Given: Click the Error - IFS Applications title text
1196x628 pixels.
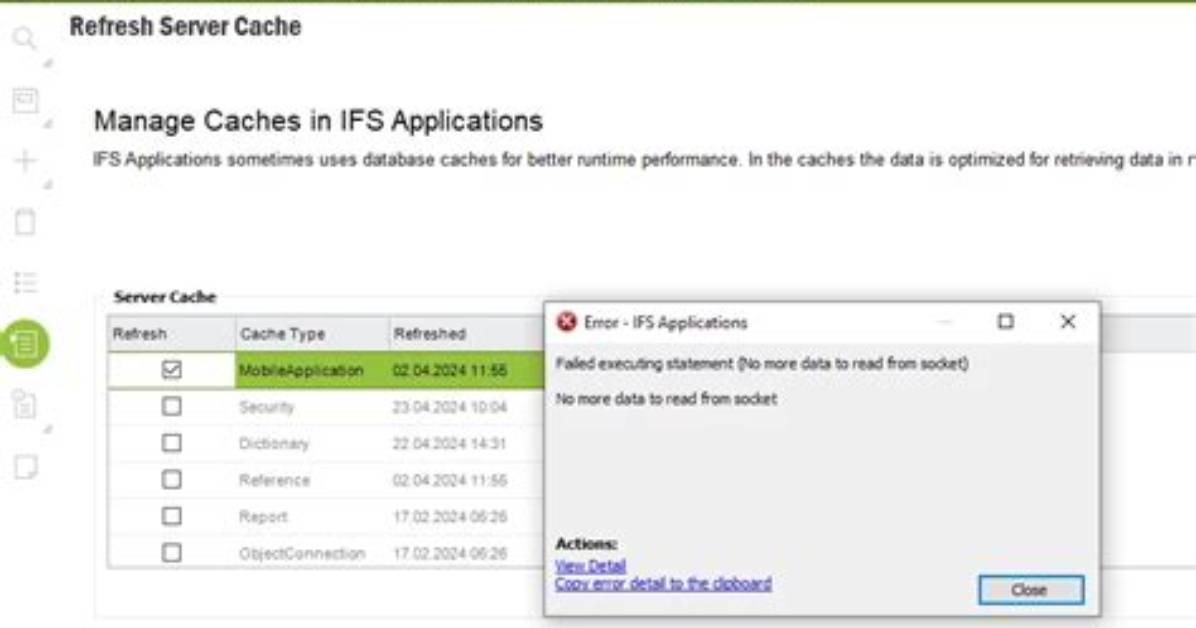Looking at the screenshot, I should click(x=666, y=322).
